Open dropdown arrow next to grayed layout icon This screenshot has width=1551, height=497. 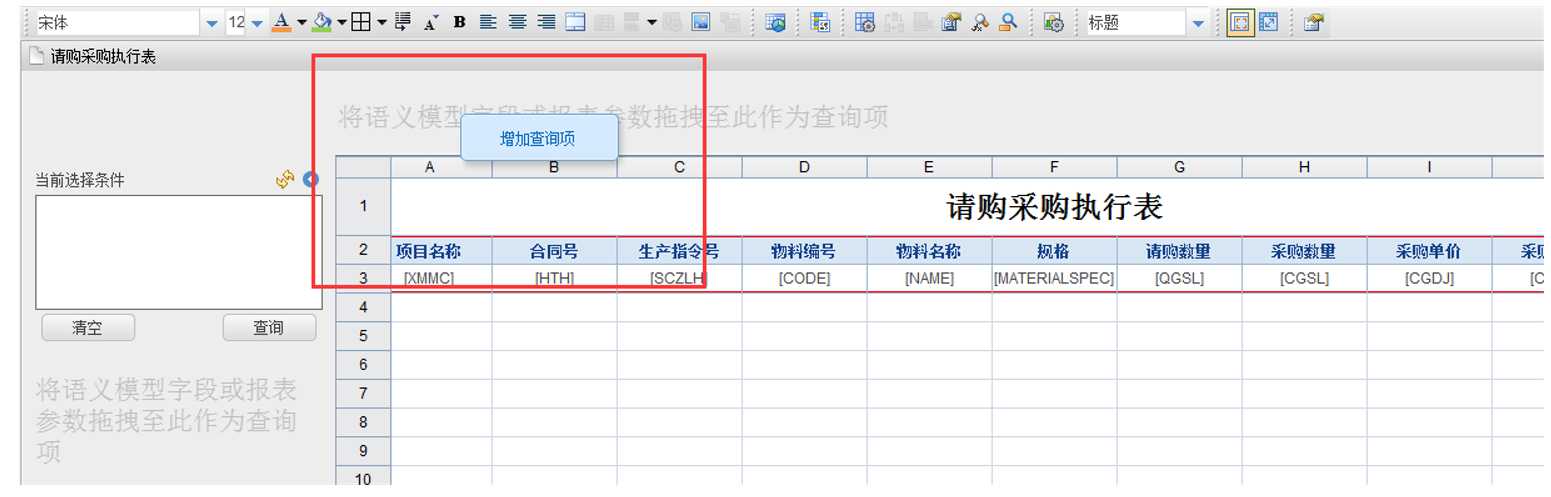point(651,22)
